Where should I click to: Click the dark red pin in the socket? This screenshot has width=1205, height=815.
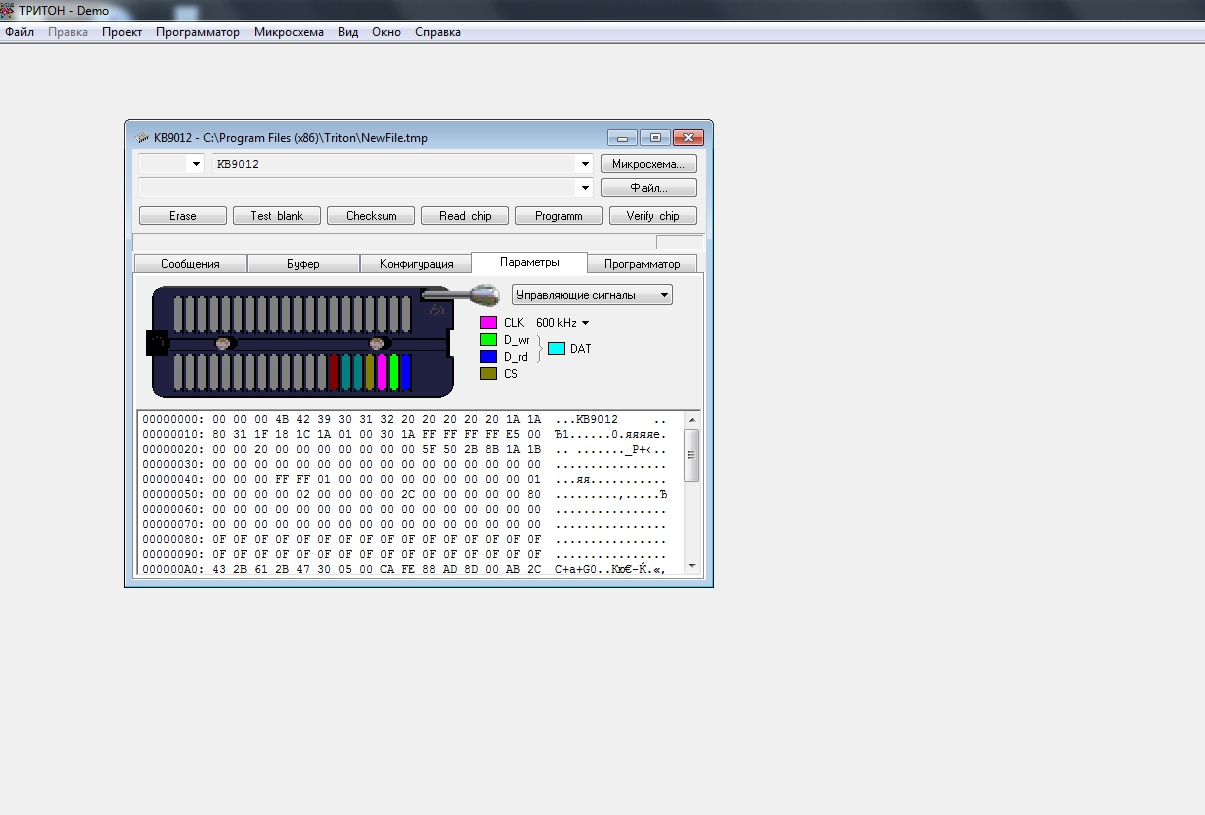click(334, 372)
